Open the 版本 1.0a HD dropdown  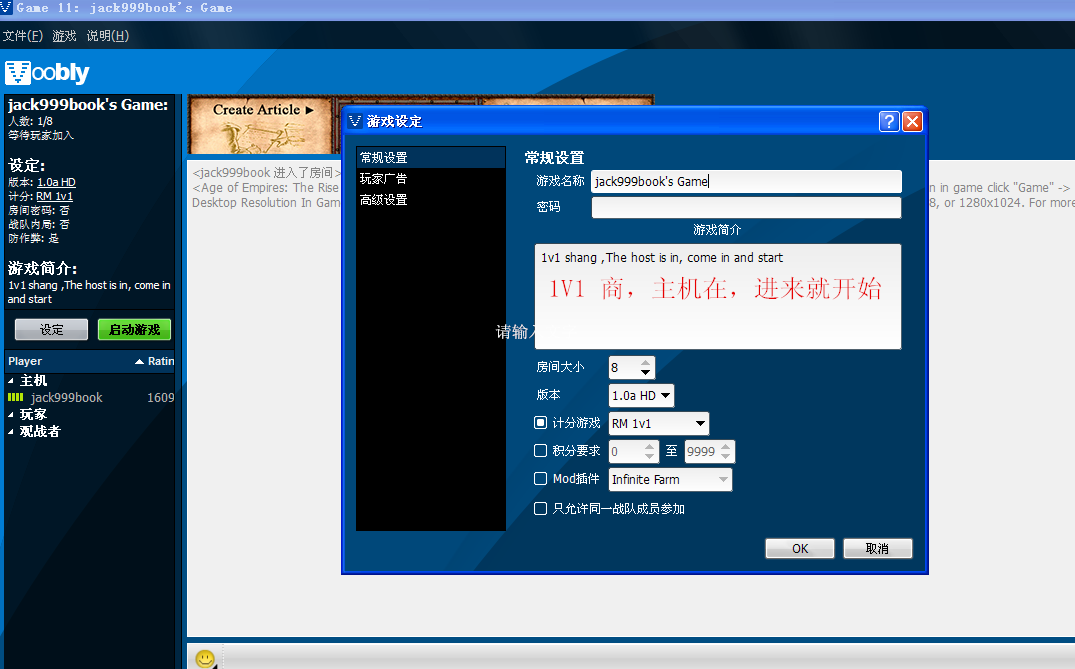(664, 395)
